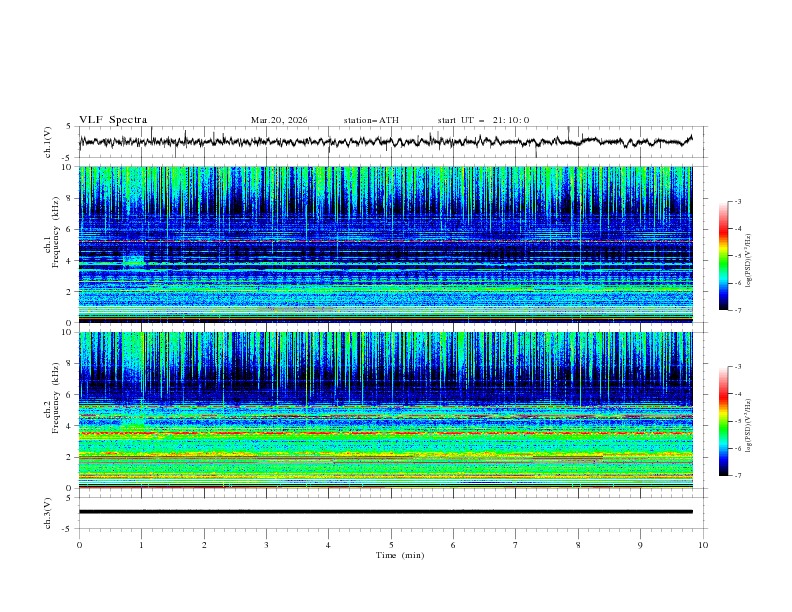Click the station=ATH label
Image resolution: width=792 pixels, height=612 pixels.
coord(371,120)
